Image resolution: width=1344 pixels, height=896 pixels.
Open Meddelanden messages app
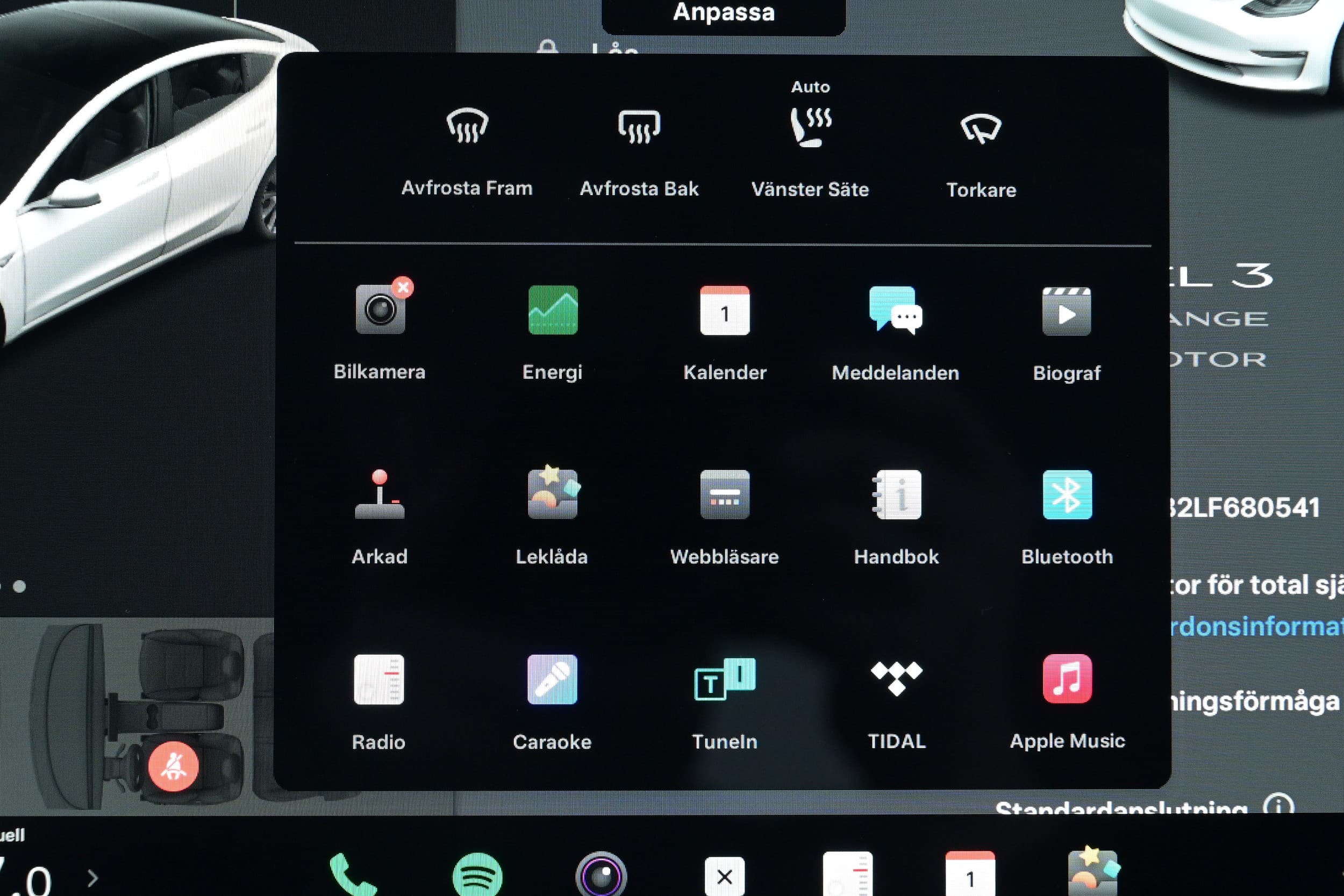896,311
